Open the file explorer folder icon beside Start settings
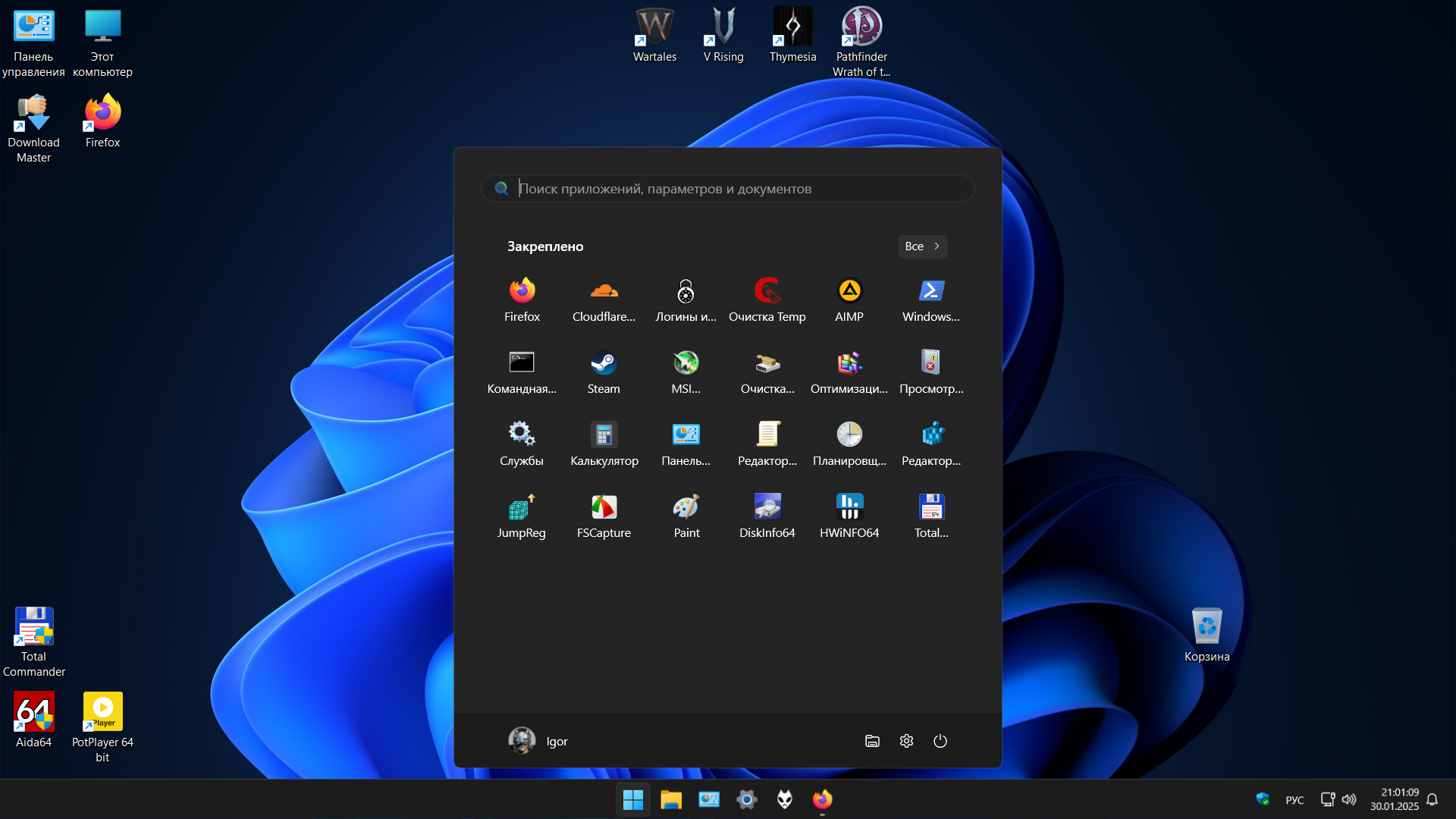The image size is (1456, 819). pyautogui.click(x=872, y=741)
